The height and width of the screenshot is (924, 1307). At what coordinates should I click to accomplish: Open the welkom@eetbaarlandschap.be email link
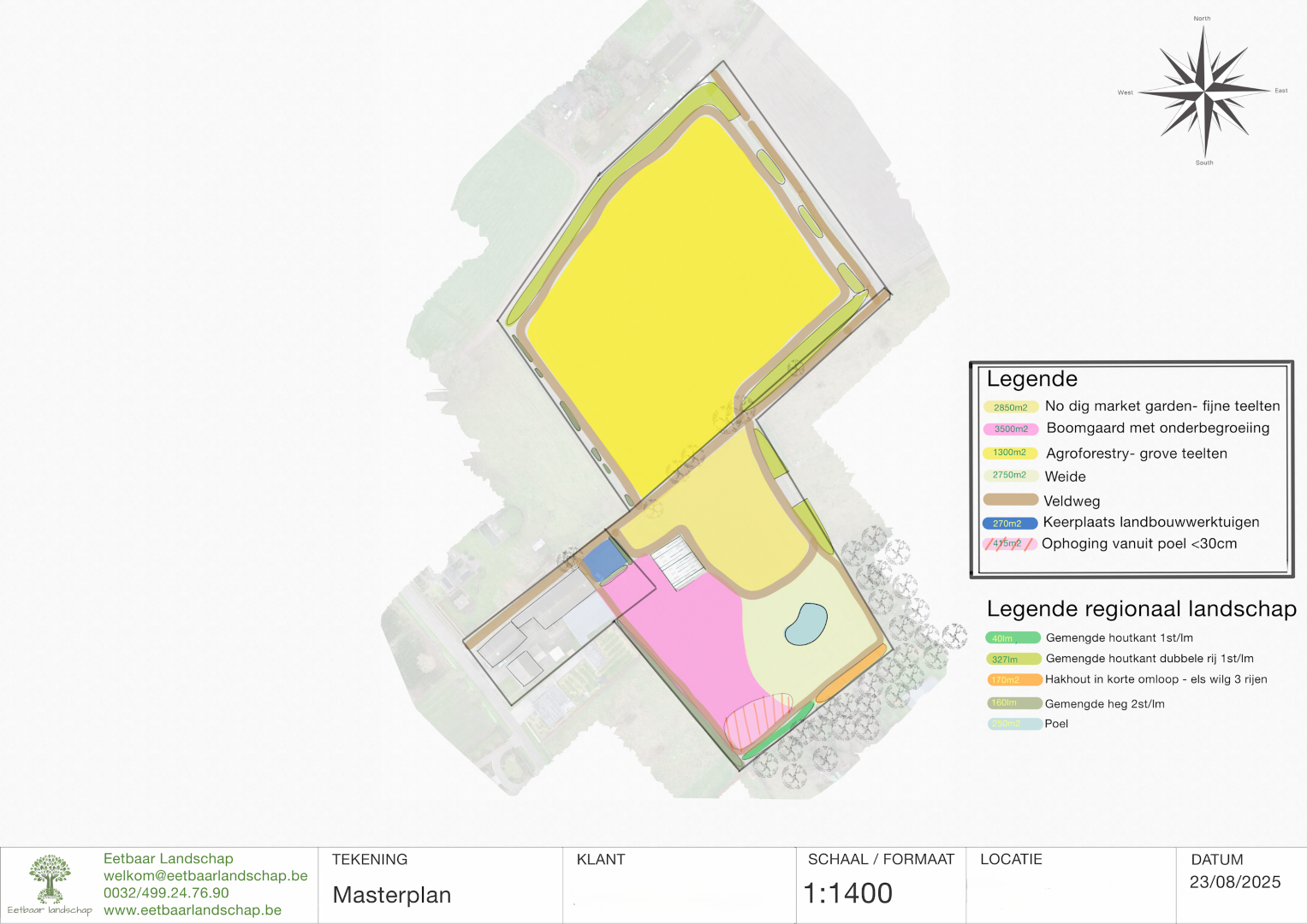(205, 875)
